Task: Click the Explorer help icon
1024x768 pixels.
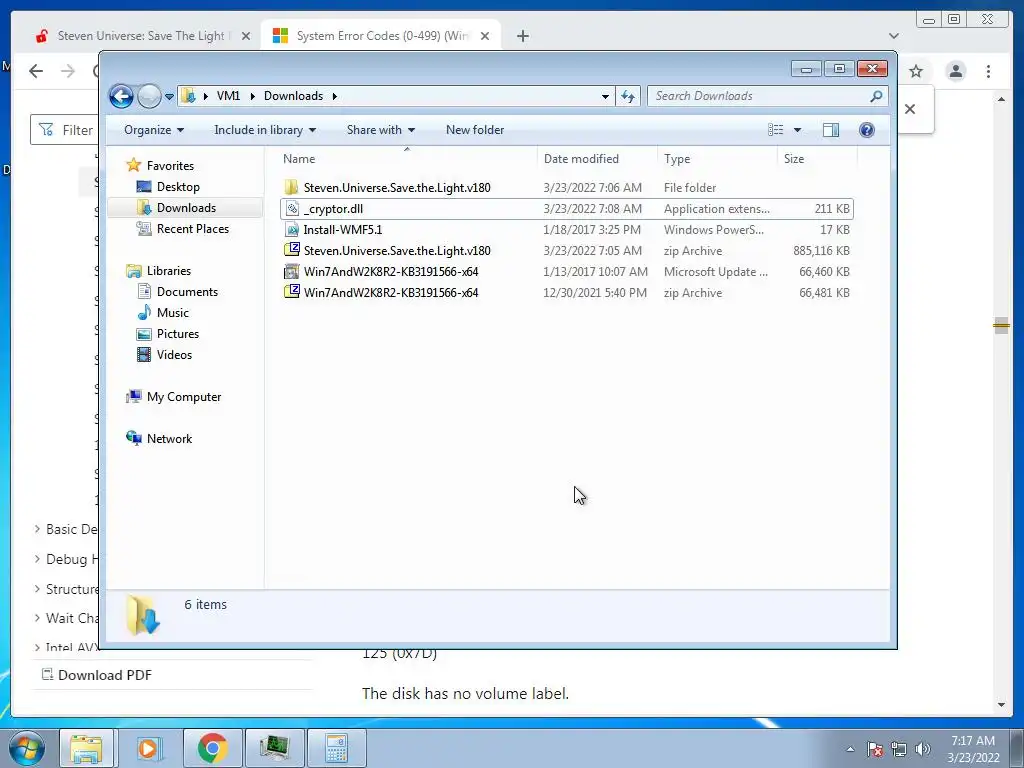Action: pyautogui.click(x=867, y=130)
